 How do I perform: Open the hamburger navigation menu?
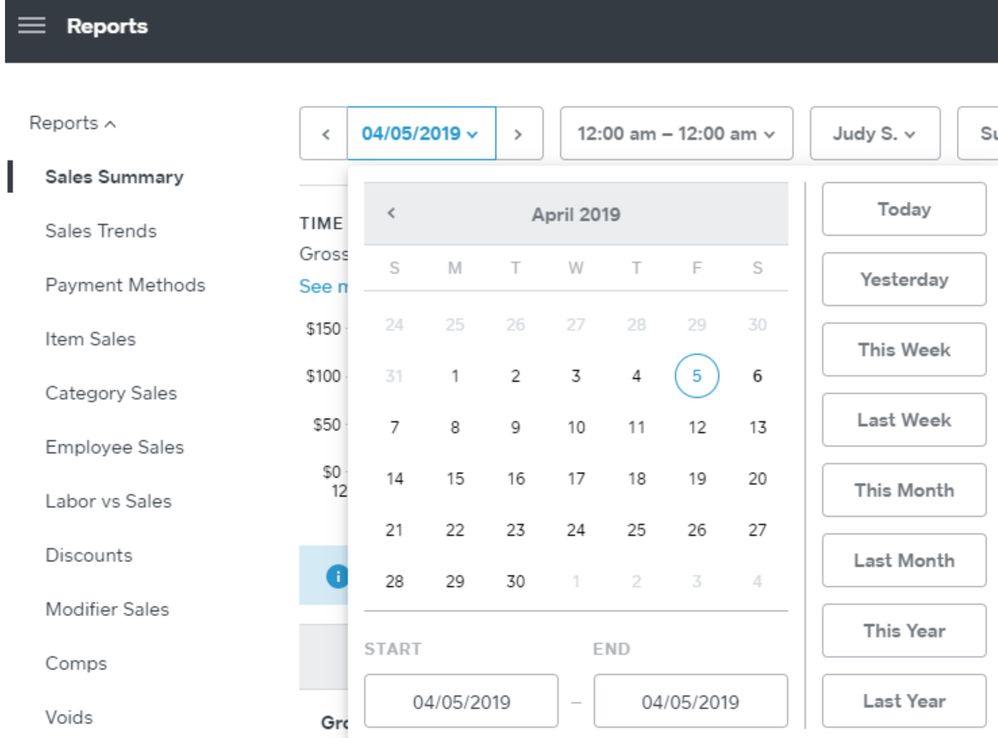pos(32,27)
